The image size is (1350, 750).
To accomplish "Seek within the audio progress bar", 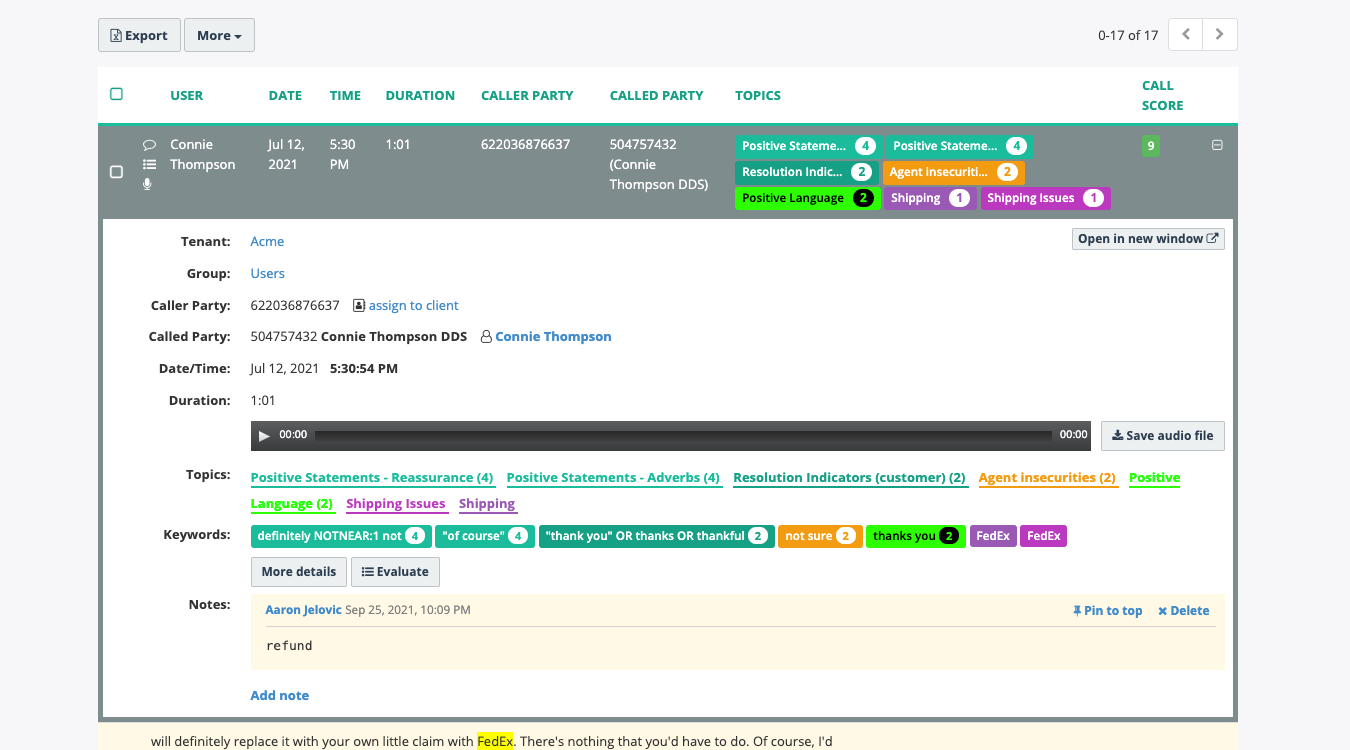I will pos(683,436).
